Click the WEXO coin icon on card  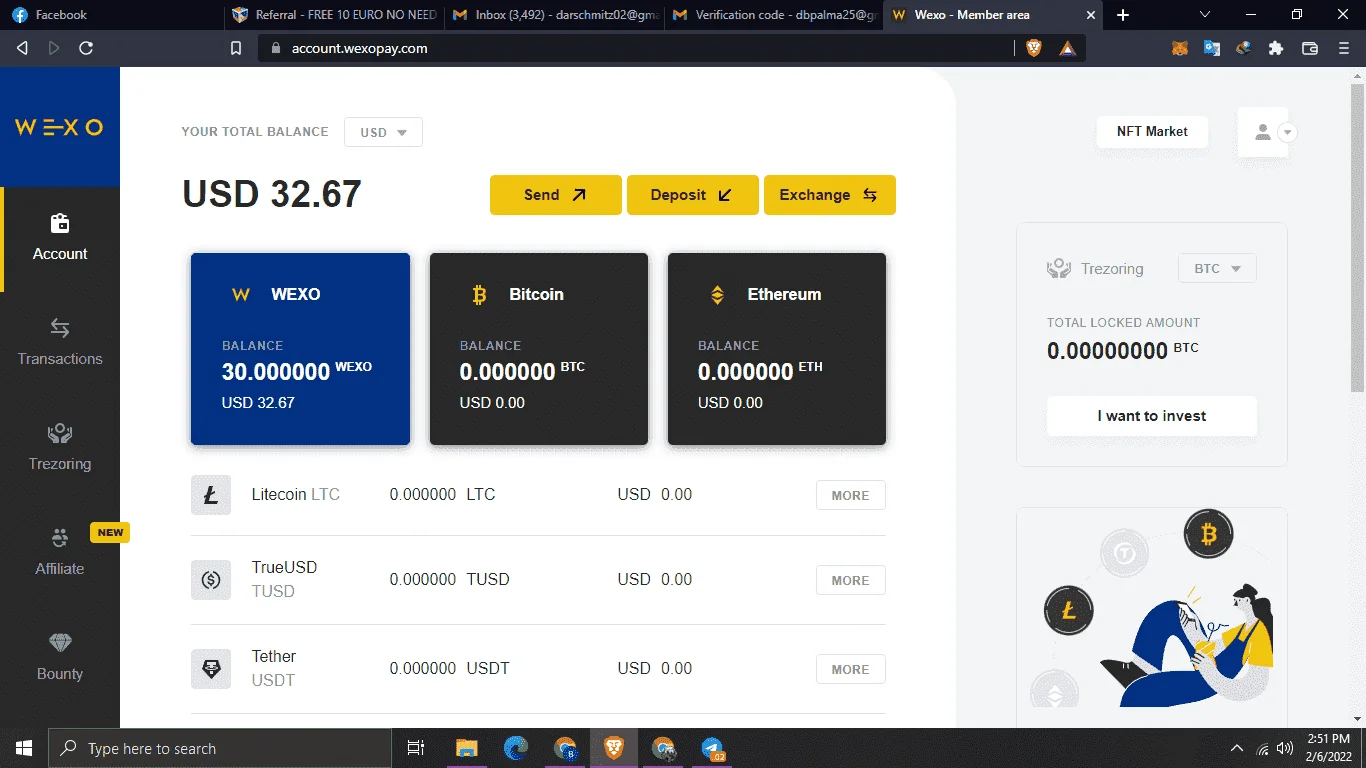240,295
